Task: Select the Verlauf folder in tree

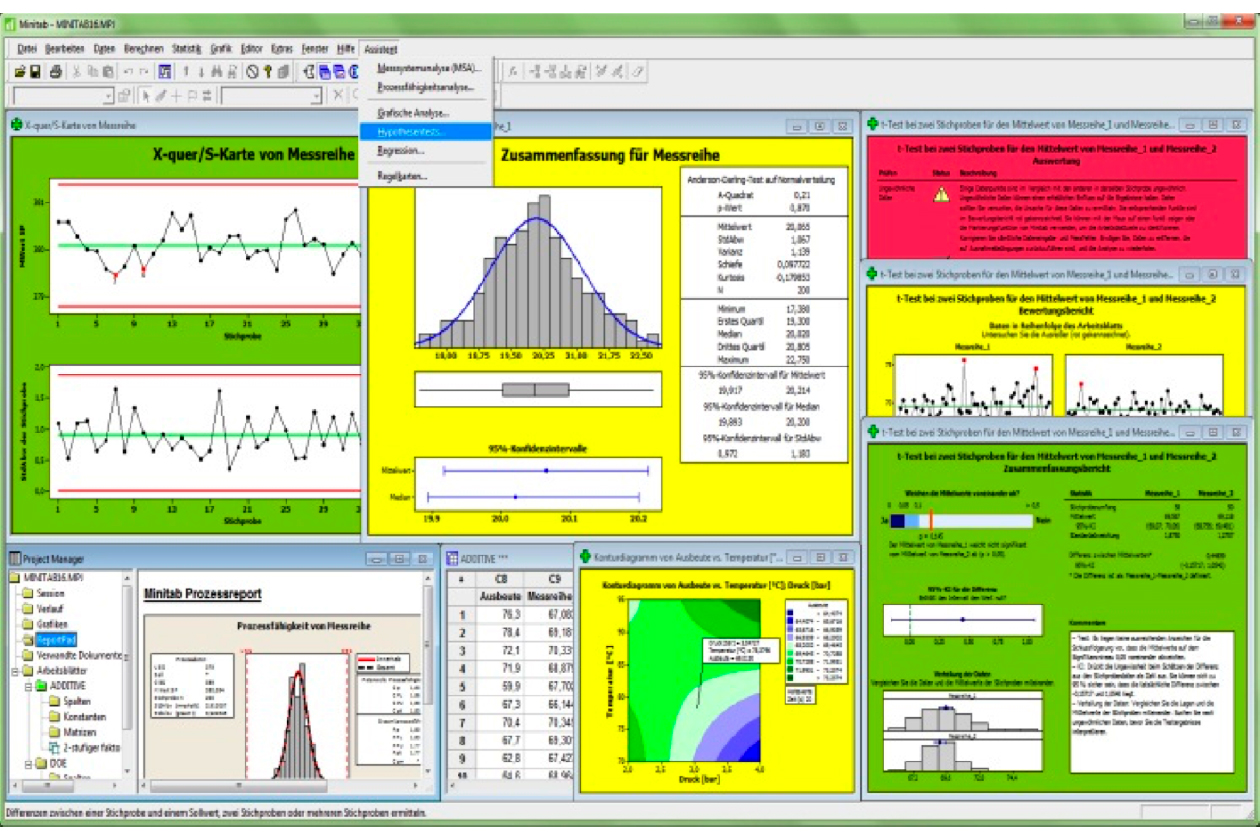Action: (50, 608)
